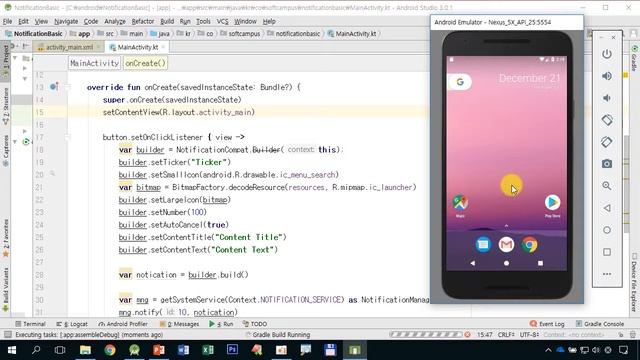
Task: Open Windows Start menu
Action: pos(12,350)
